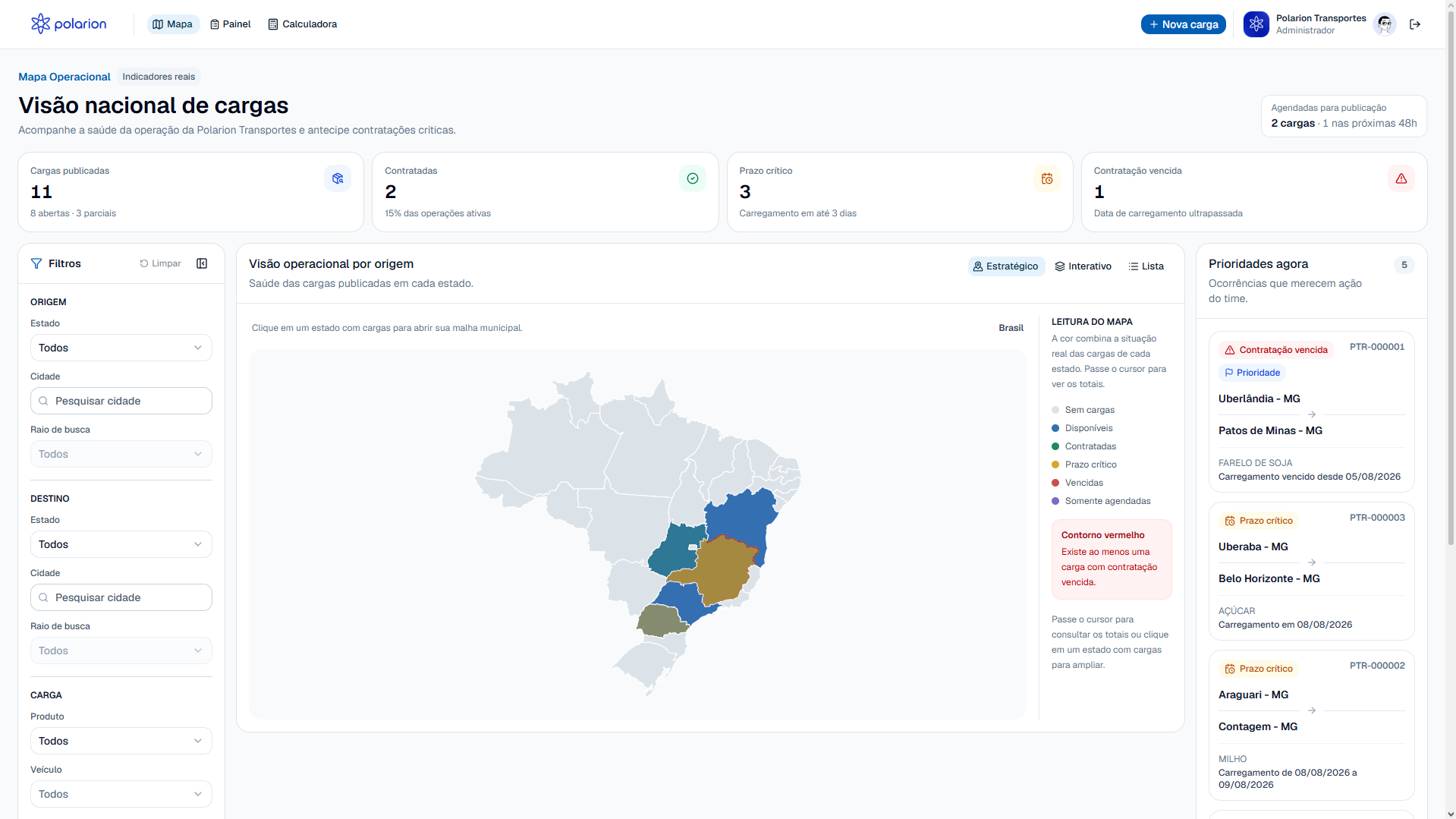Viewport: 1456px width, 819px height.
Task: Clear filters with Limpar
Action: click(x=160, y=263)
